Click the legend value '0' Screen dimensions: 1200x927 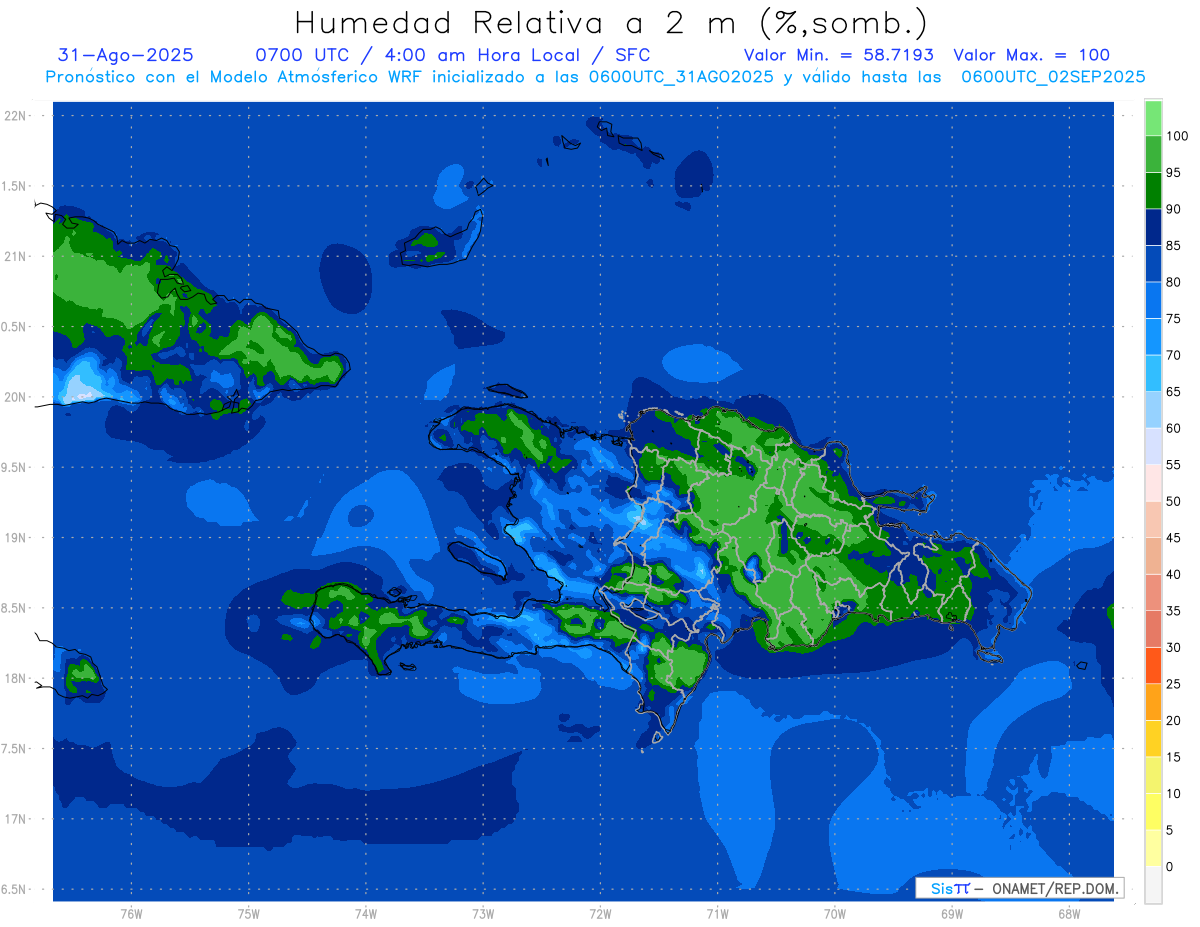pyautogui.click(x=1170, y=866)
